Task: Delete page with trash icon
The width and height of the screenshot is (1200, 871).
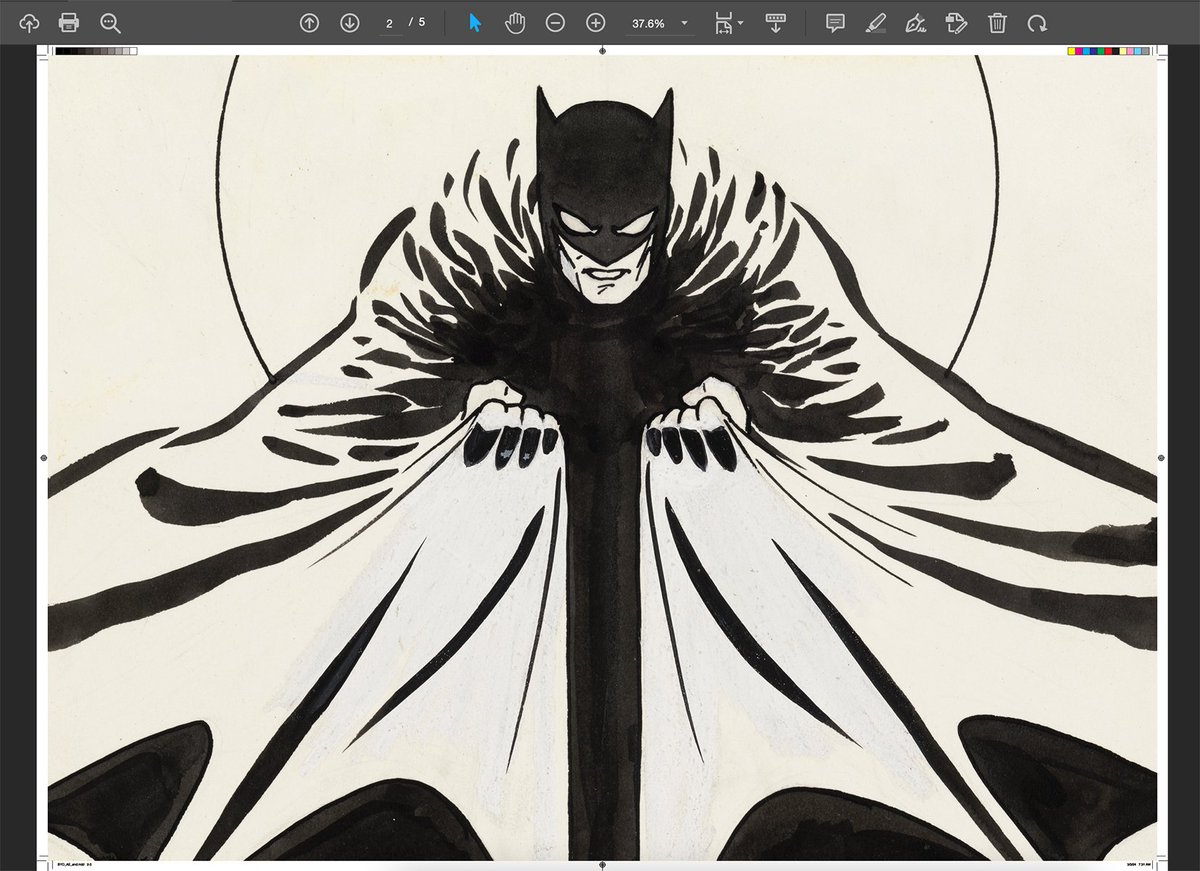Action: (x=997, y=22)
